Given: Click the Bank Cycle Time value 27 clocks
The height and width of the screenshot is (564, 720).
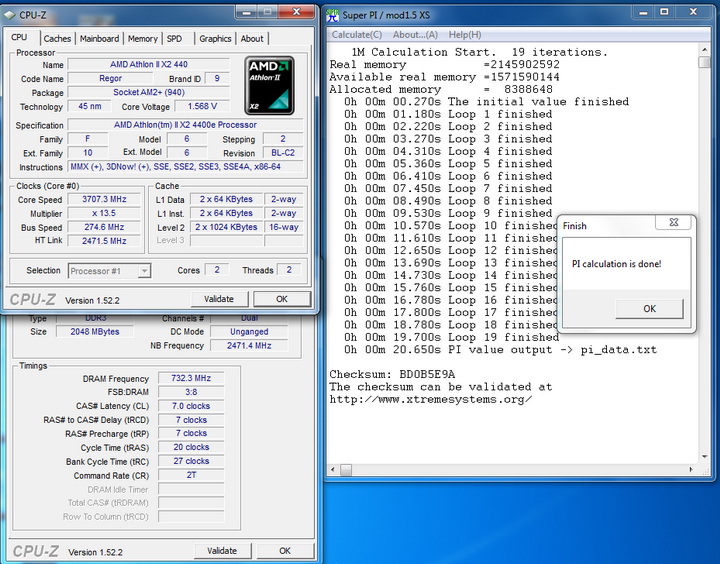Looking at the screenshot, I should pyautogui.click(x=191, y=461).
